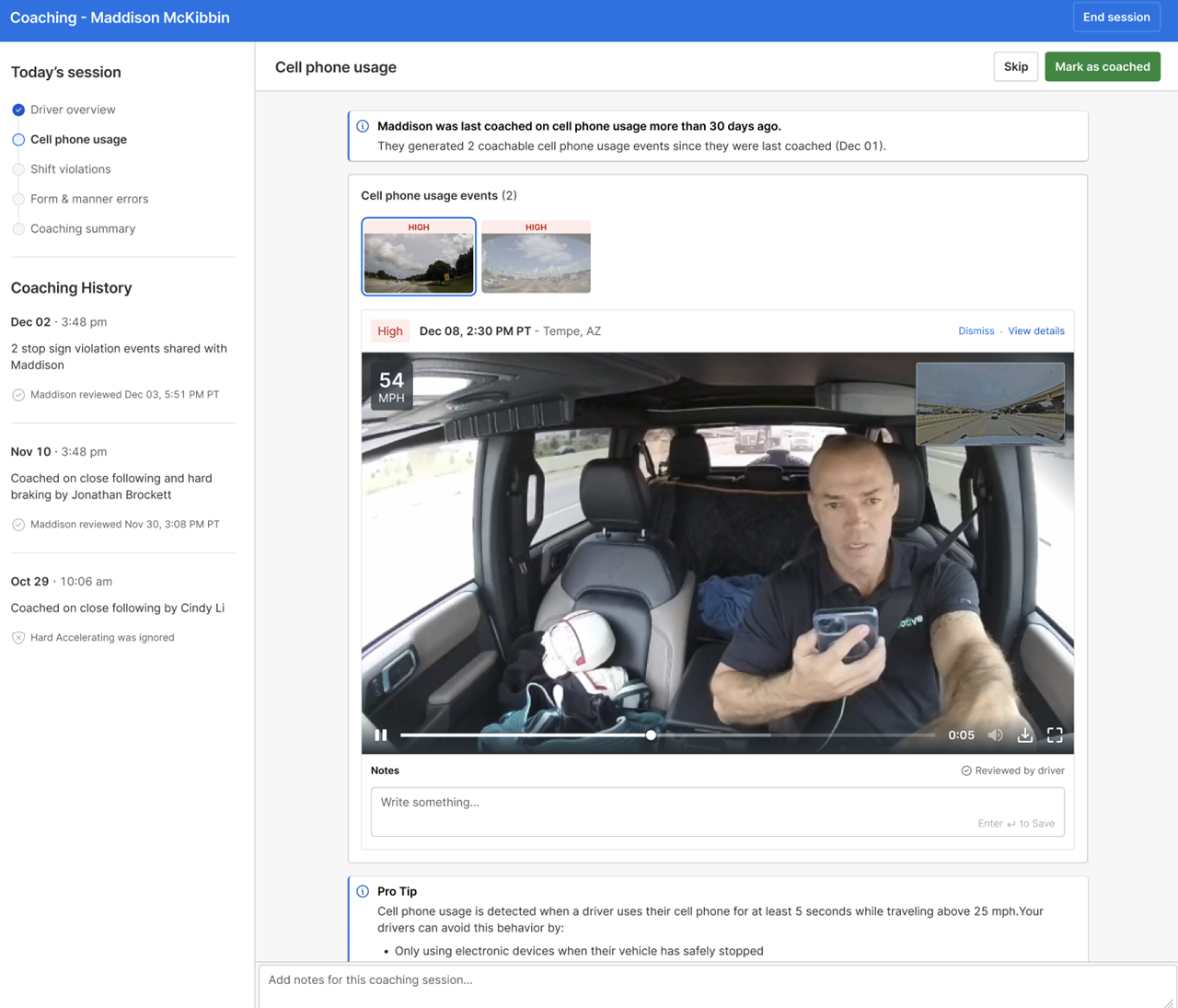This screenshot has height=1008, width=1178.
Task: Open the Coaching summary step
Action: pos(82,228)
